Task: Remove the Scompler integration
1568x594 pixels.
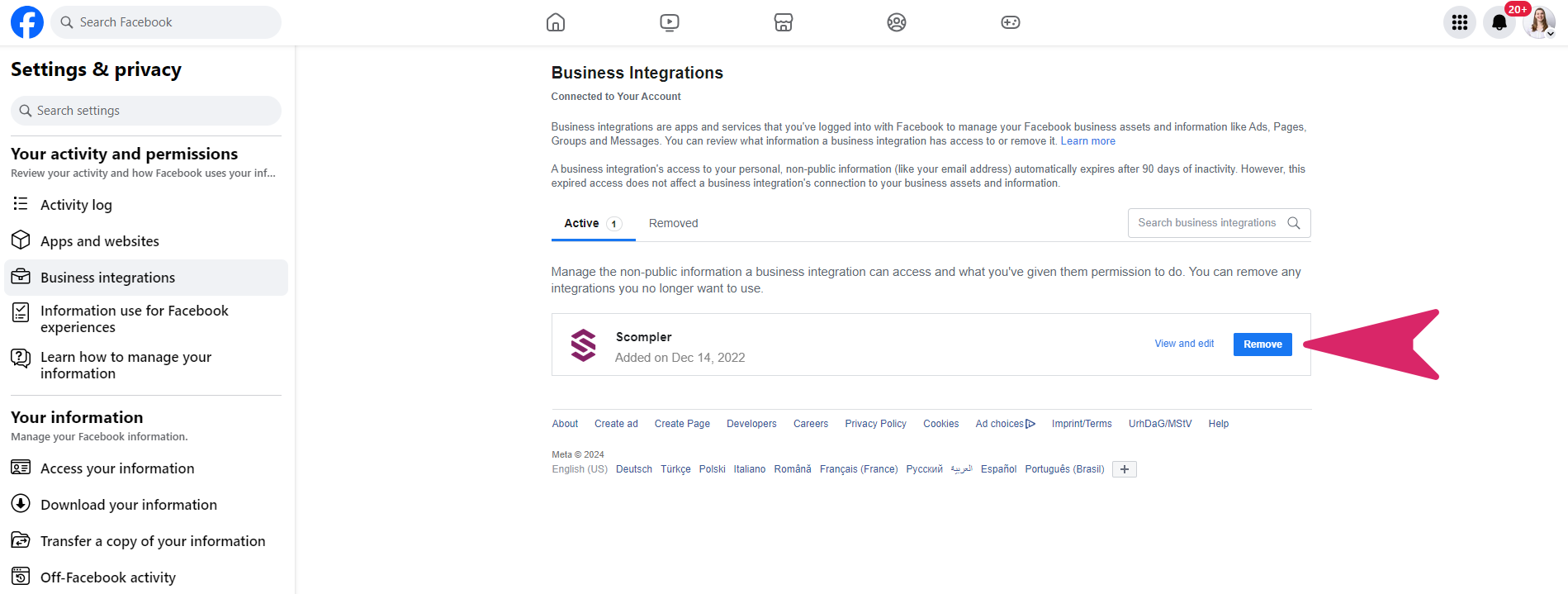Action: pyautogui.click(x=1262, y=345)
